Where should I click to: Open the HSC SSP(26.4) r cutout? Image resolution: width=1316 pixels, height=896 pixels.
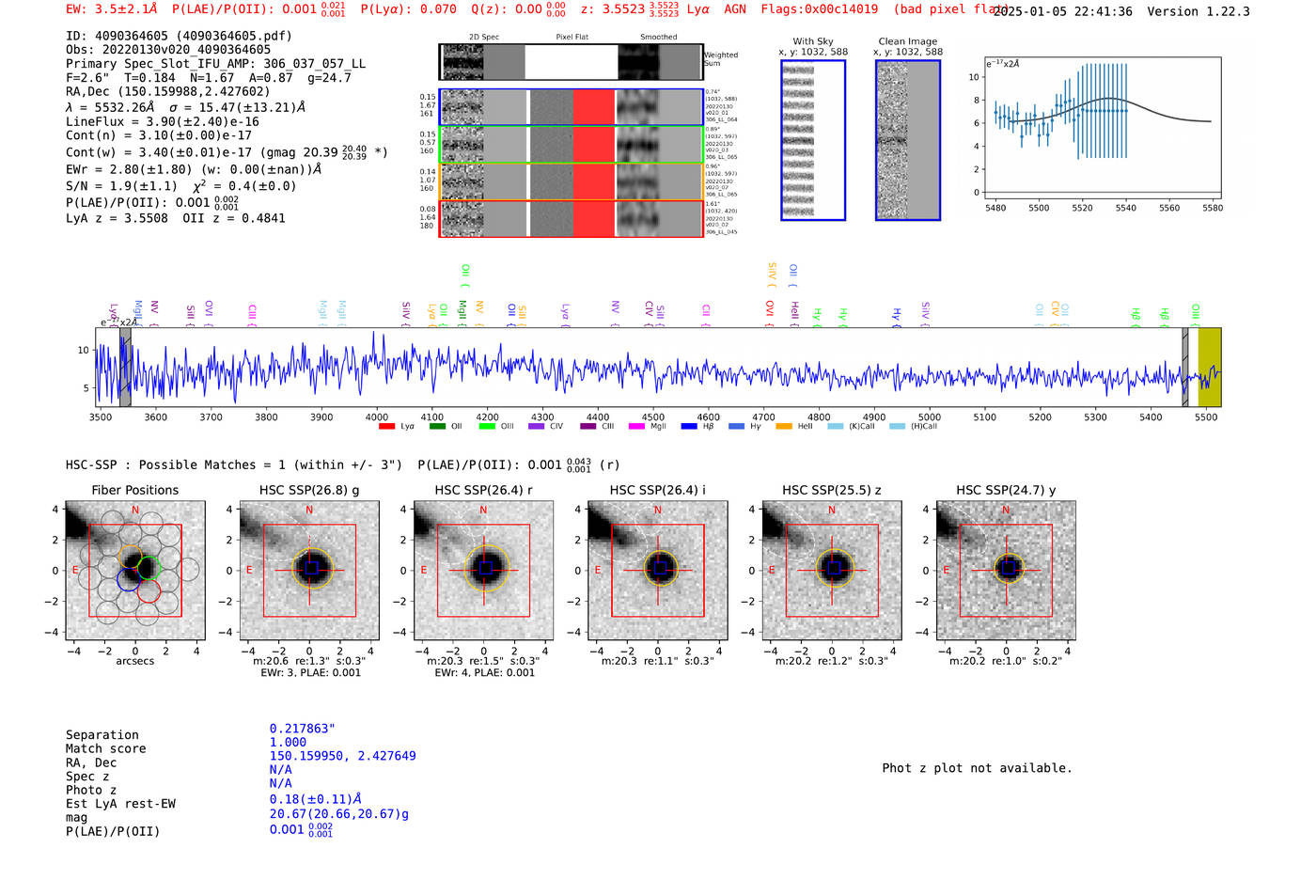[484, 571]
